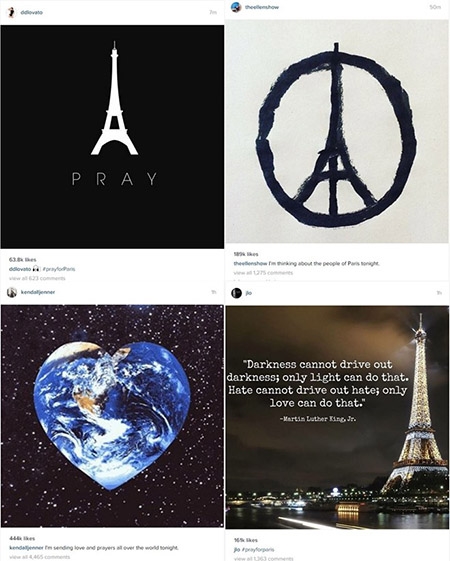Screen dimensions: 450x561
Task: Follow #prayforParis hashtag in ddlovato caption
Action: point(59,269)
